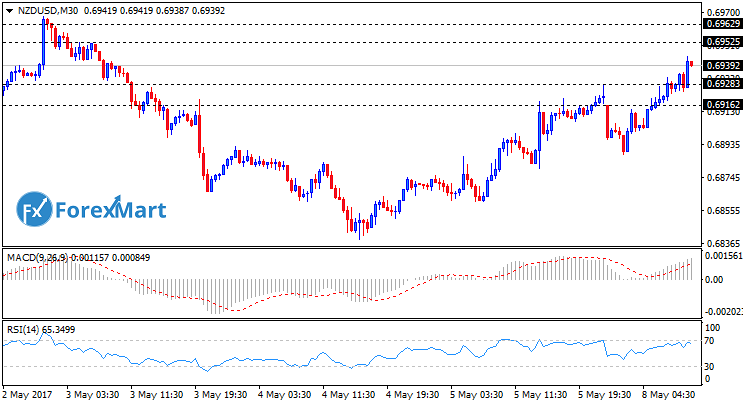Viewport: 743px width, 403px height.
Task: Click the 0.69629 level price tag
Action: click(722, 23)
